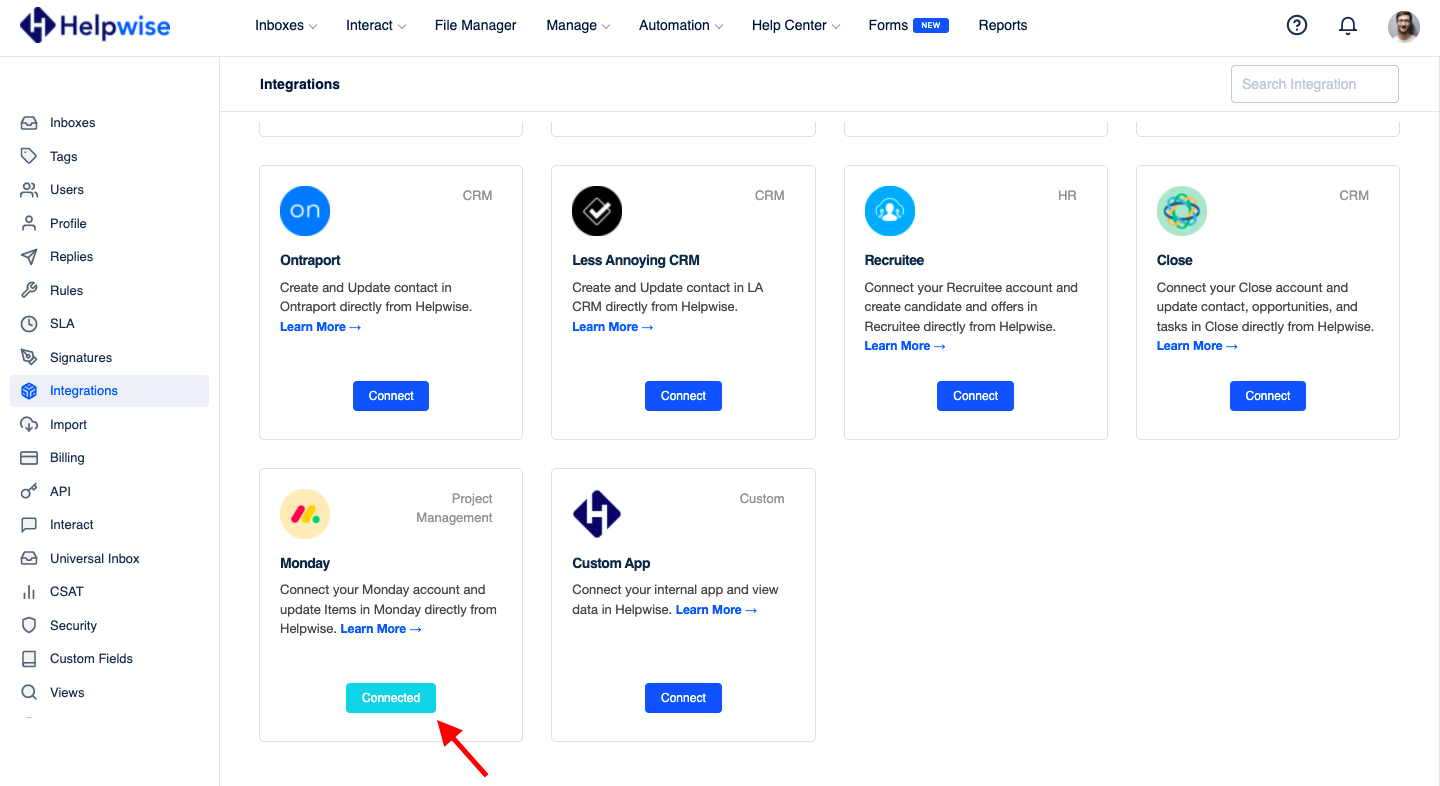Switch to the Reports section
This screenshot has height=786, width=1440.
pos(1002,25)
